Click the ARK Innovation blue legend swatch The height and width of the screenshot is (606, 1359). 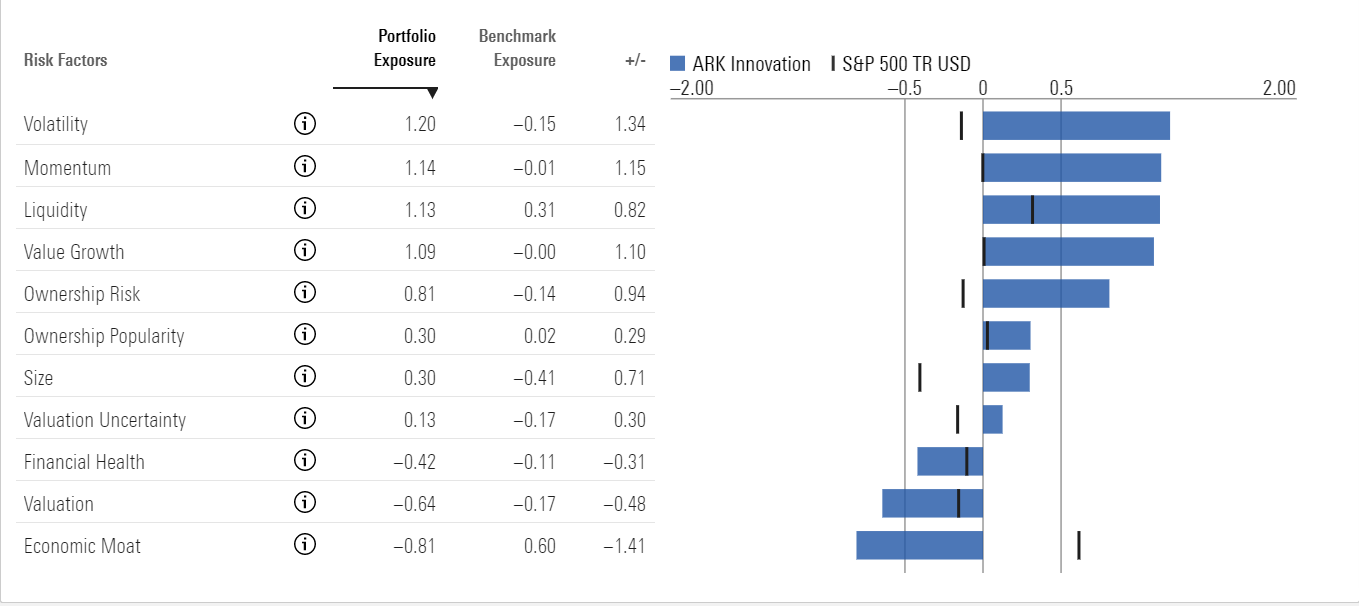[x=677, y=64]
